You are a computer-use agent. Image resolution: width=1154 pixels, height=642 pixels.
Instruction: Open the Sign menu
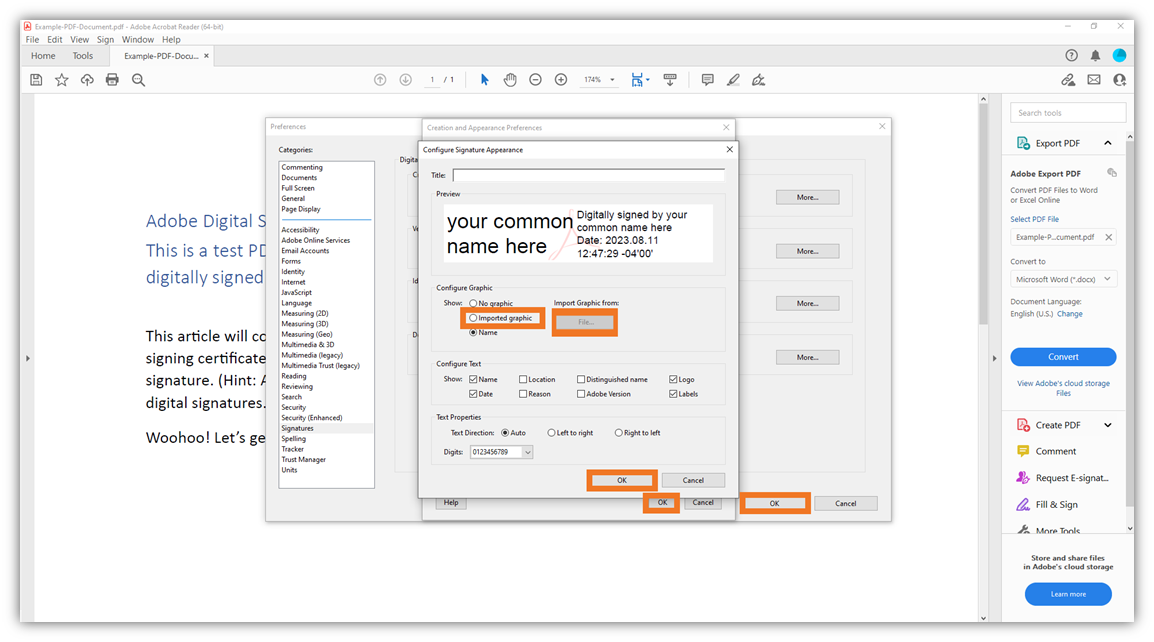tap(105, 40)
